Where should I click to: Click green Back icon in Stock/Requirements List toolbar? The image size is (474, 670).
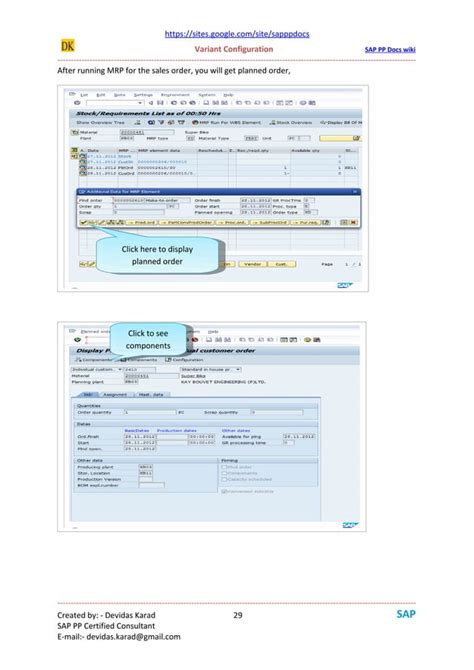[174, 103]
